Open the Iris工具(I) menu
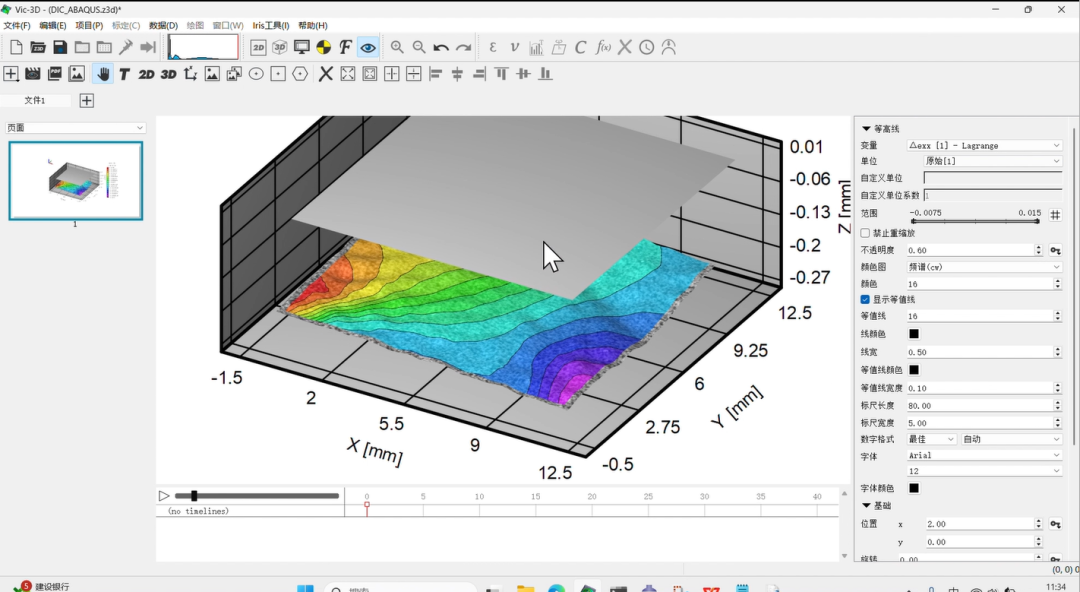 tap(271, 25)
